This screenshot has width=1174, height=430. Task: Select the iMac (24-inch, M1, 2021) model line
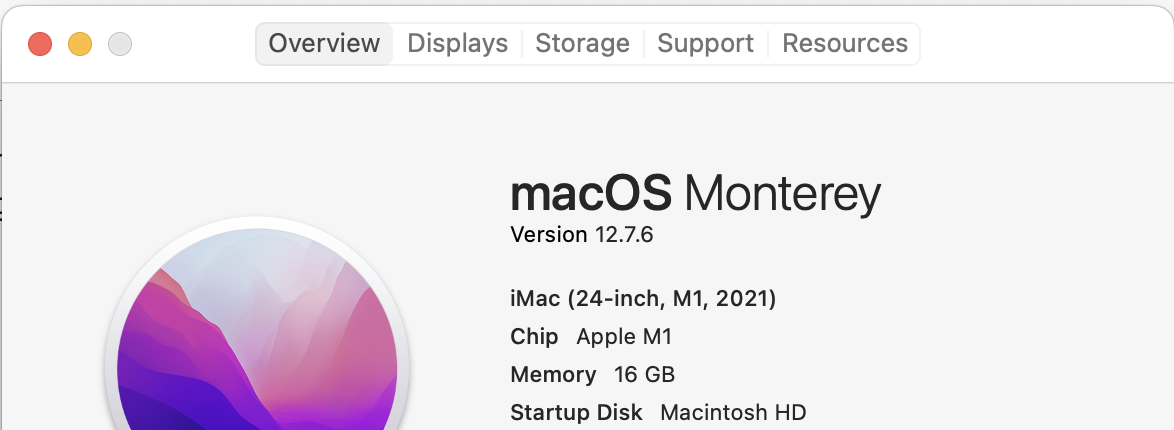coord(643,298)
